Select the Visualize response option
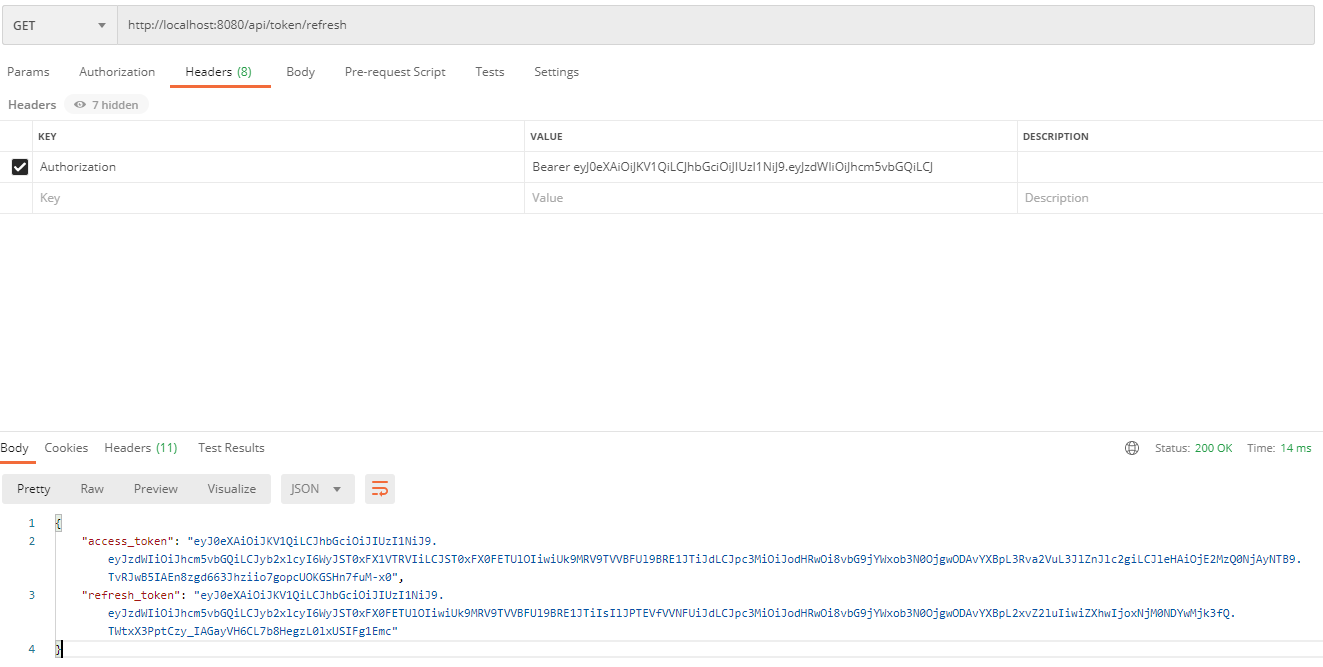Image resolution: width=1323 pixels, height=667 pixels. click(x=231, y=489)
